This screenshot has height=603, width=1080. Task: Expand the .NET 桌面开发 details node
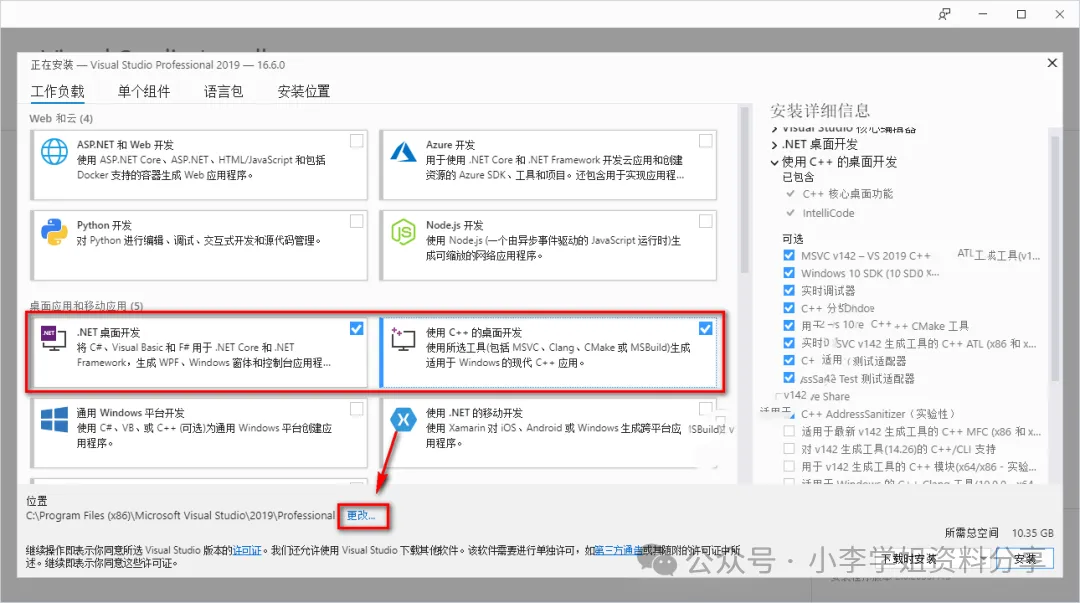click(x=774, y=145)
